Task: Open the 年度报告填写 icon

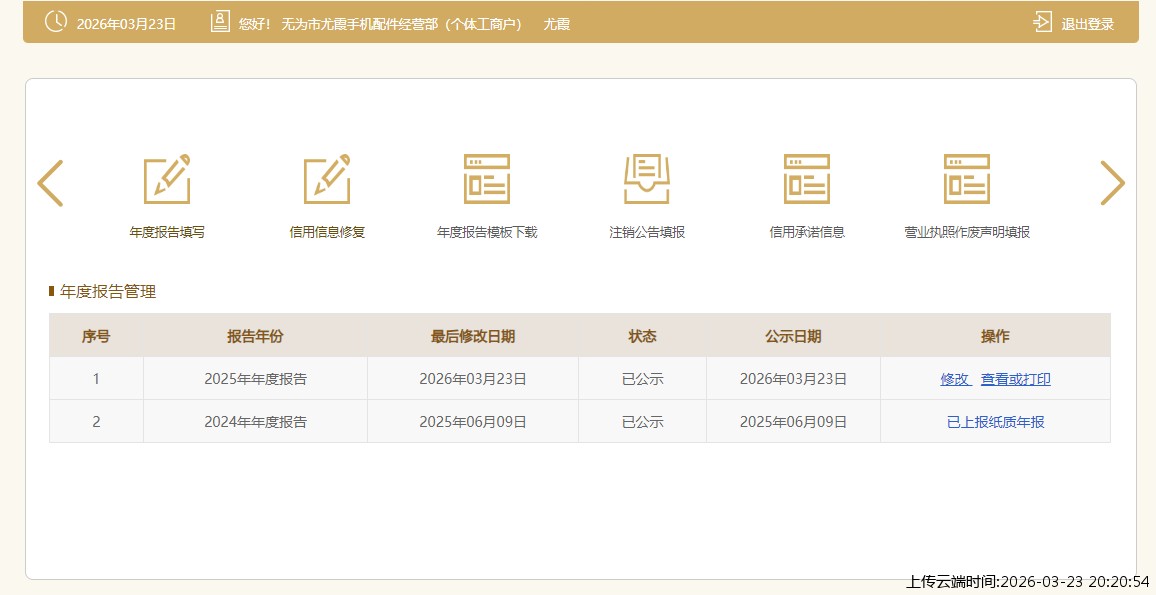Action: (167, 180)
